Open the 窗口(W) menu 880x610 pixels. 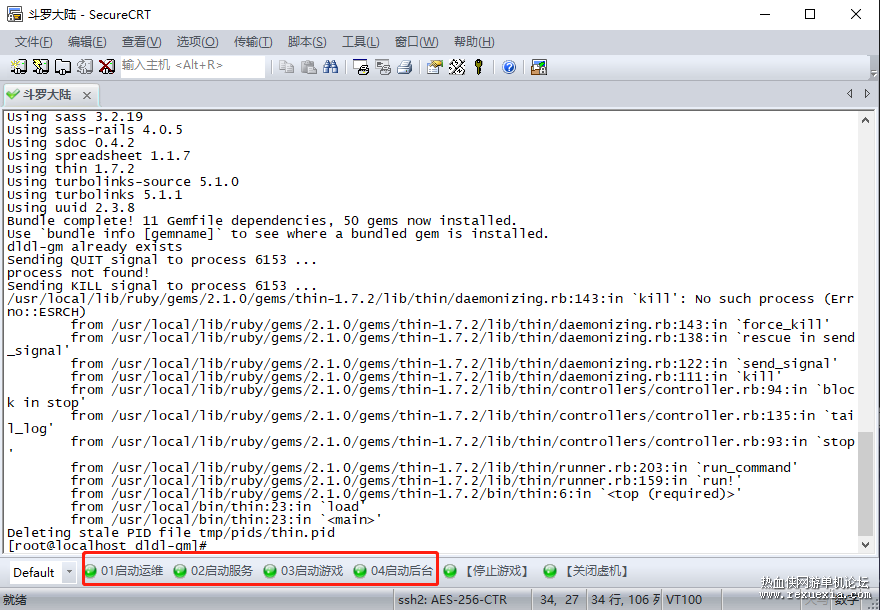point(416,42)
